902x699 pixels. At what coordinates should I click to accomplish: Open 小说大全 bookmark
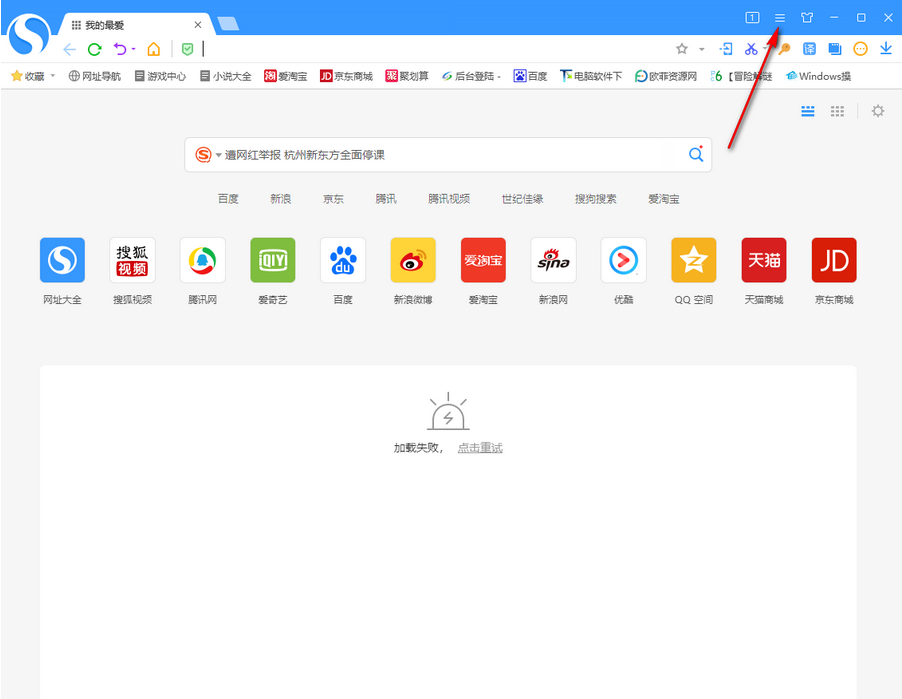[x=226, y=76]
